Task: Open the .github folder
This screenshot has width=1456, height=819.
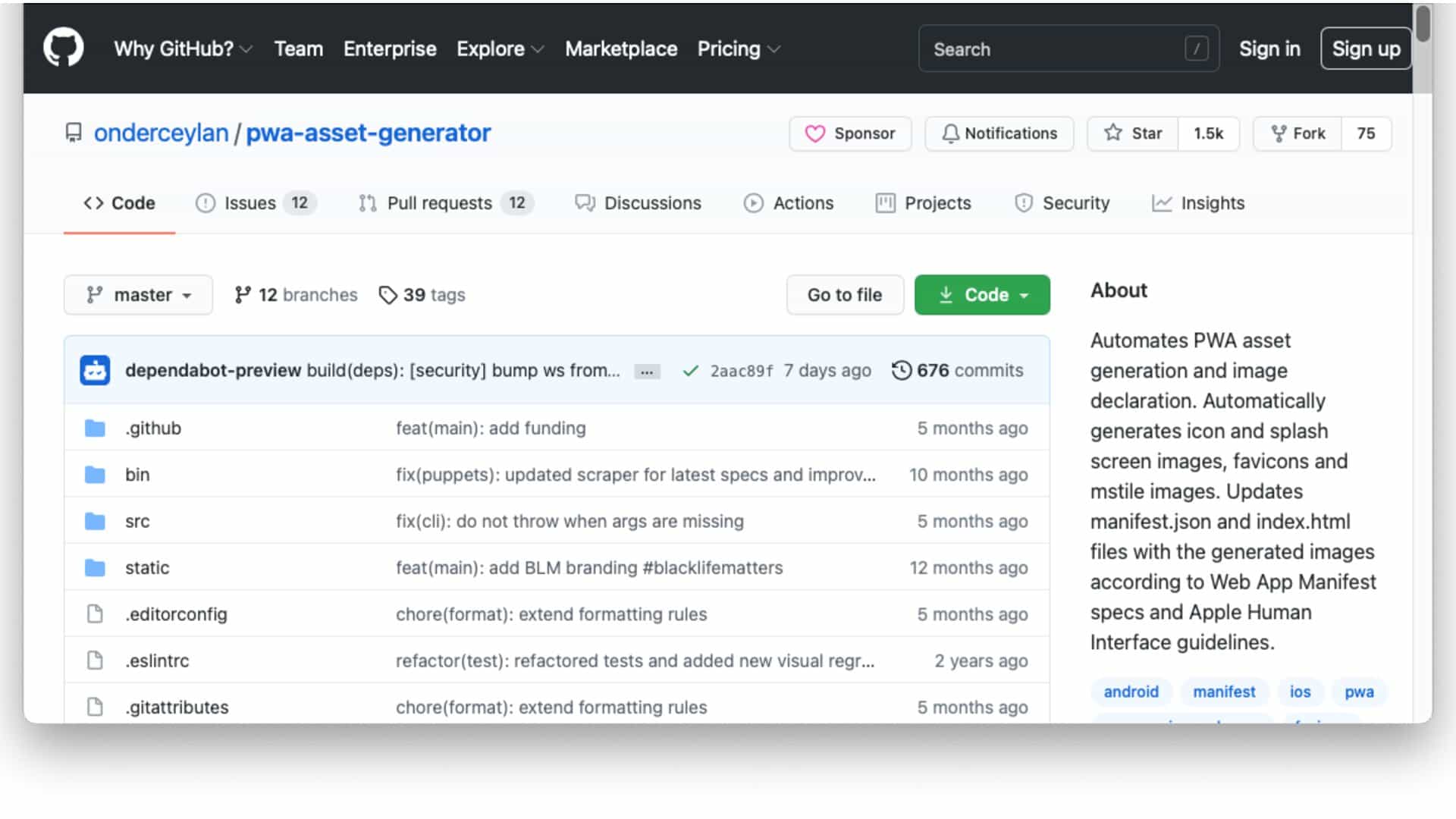Action: pyautogui.click(x=153, y=428)
